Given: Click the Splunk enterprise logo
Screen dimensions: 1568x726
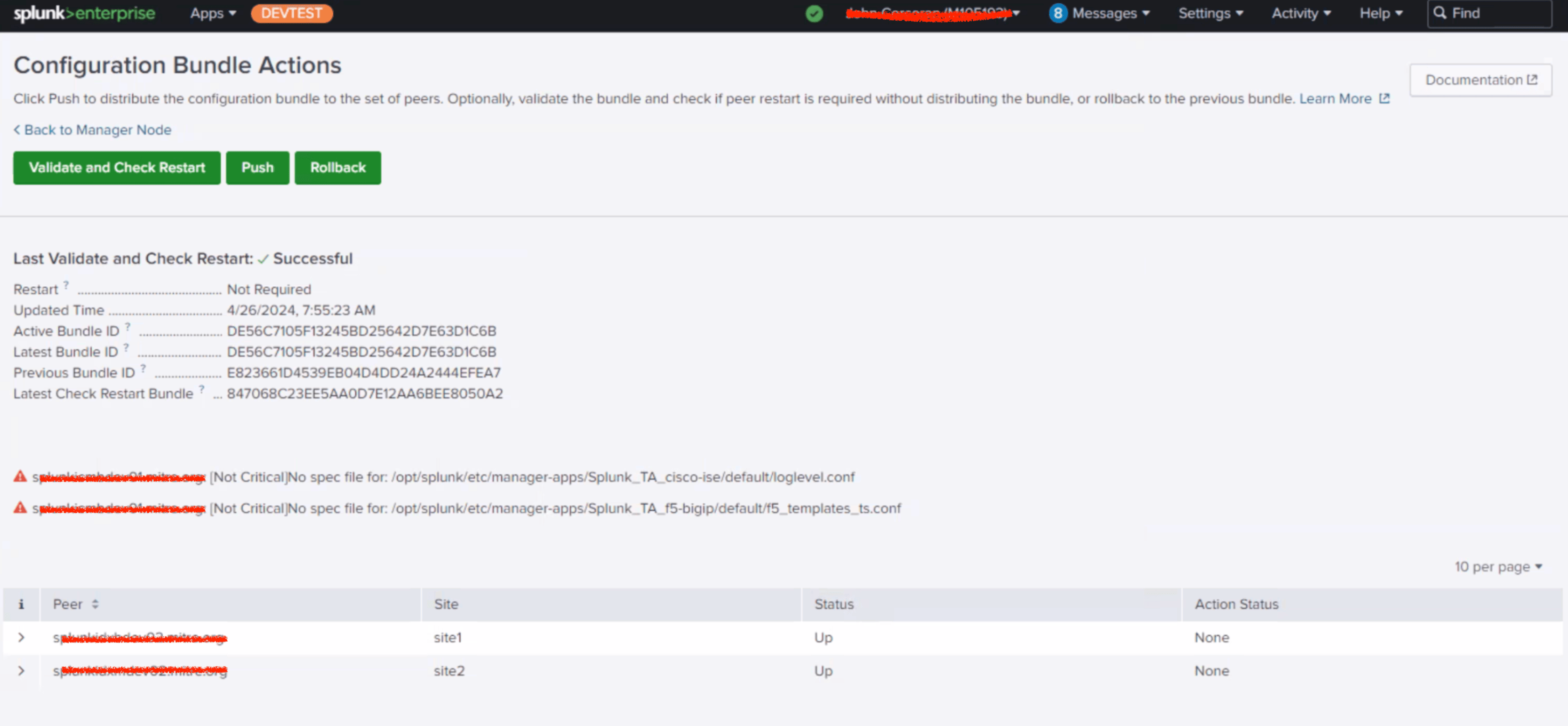Looking at the screenshot, I should coord(84,13).
